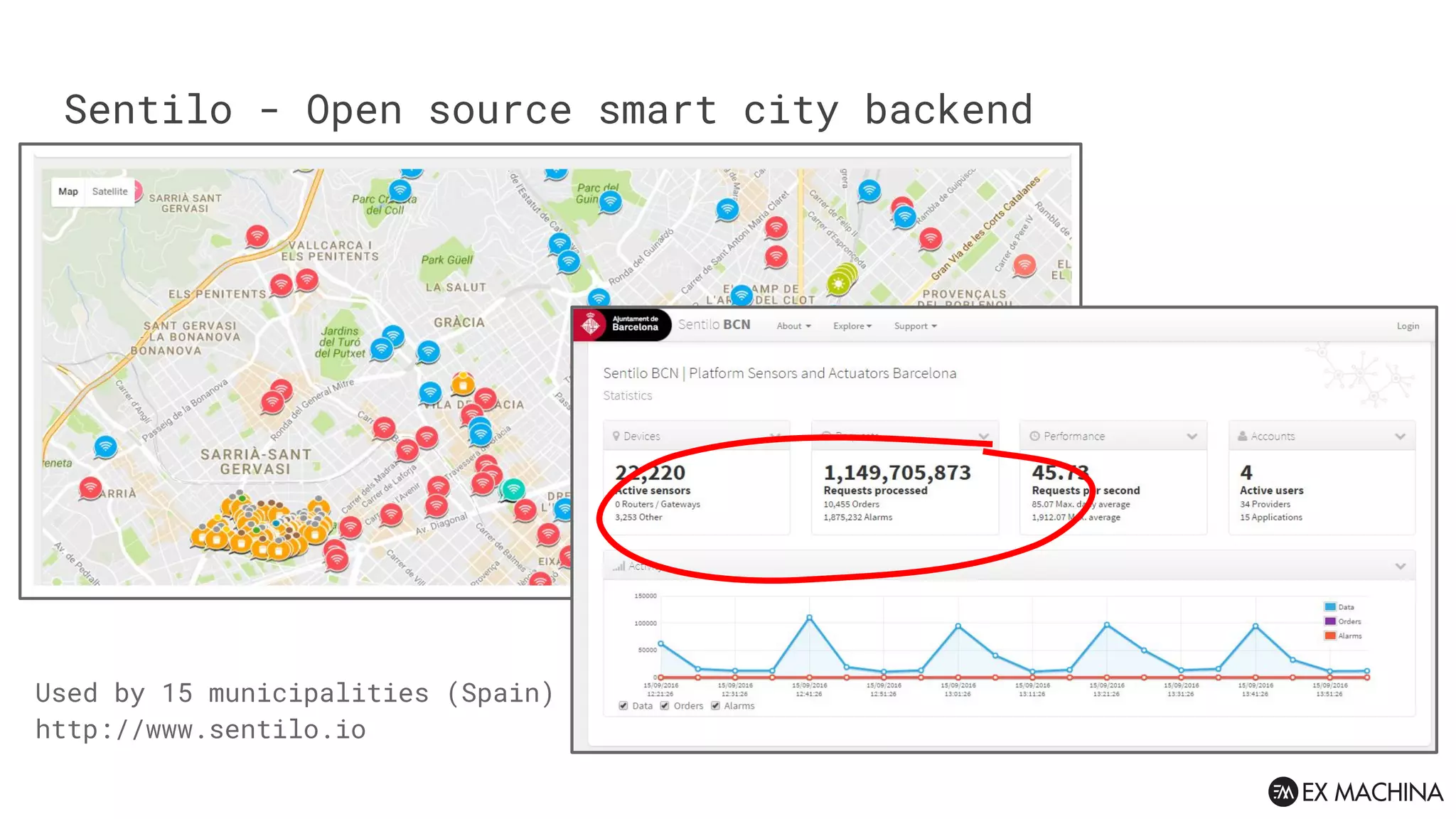Click the Activity panel bar chart icon
This screenshot has height=819, width=1456.
coord(619,566)
